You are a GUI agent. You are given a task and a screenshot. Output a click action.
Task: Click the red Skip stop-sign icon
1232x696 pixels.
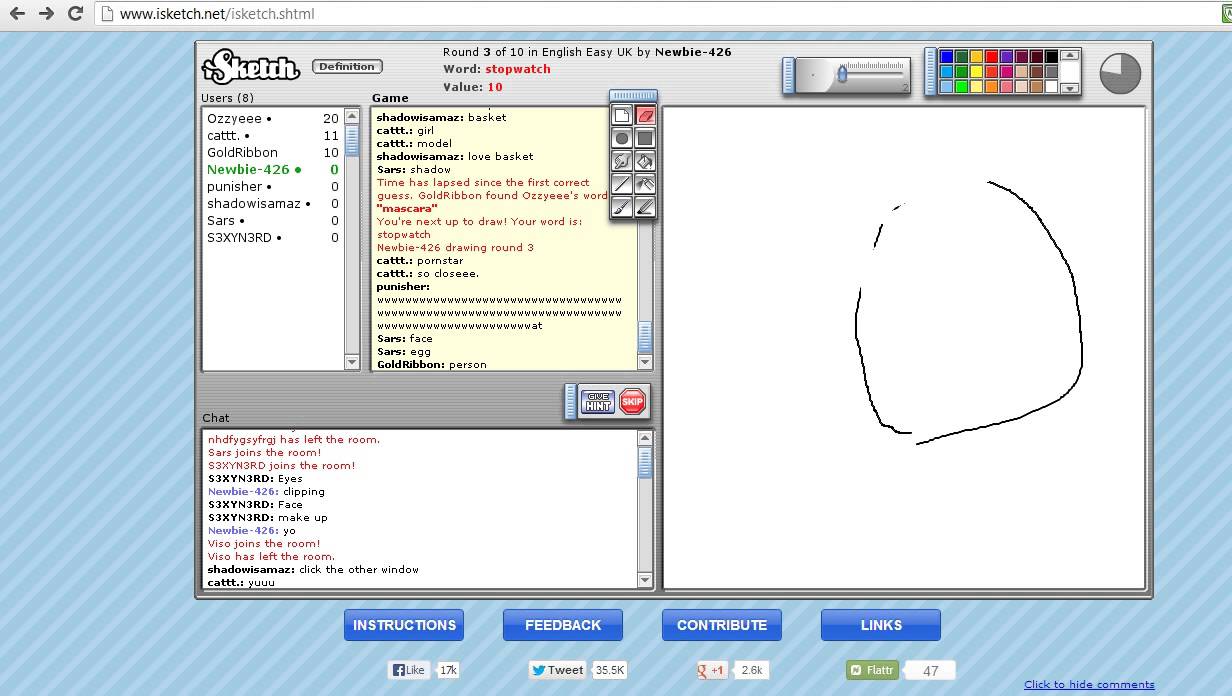(x=632, y=402)
